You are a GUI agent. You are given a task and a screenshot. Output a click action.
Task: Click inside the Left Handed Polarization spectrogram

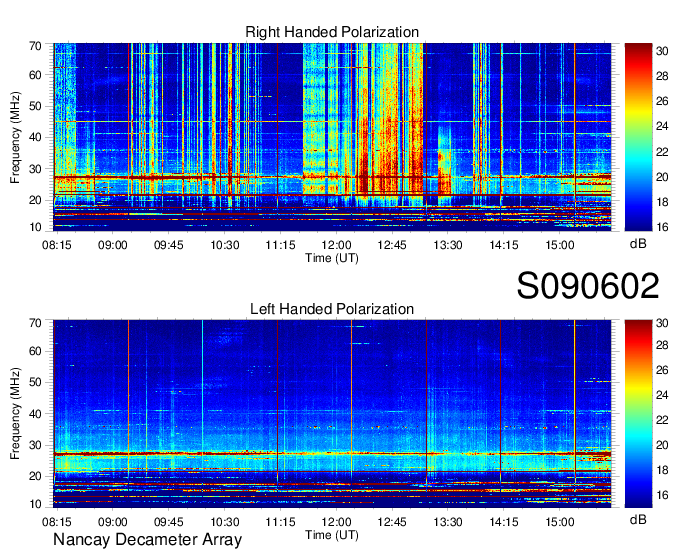click(332, 414)
